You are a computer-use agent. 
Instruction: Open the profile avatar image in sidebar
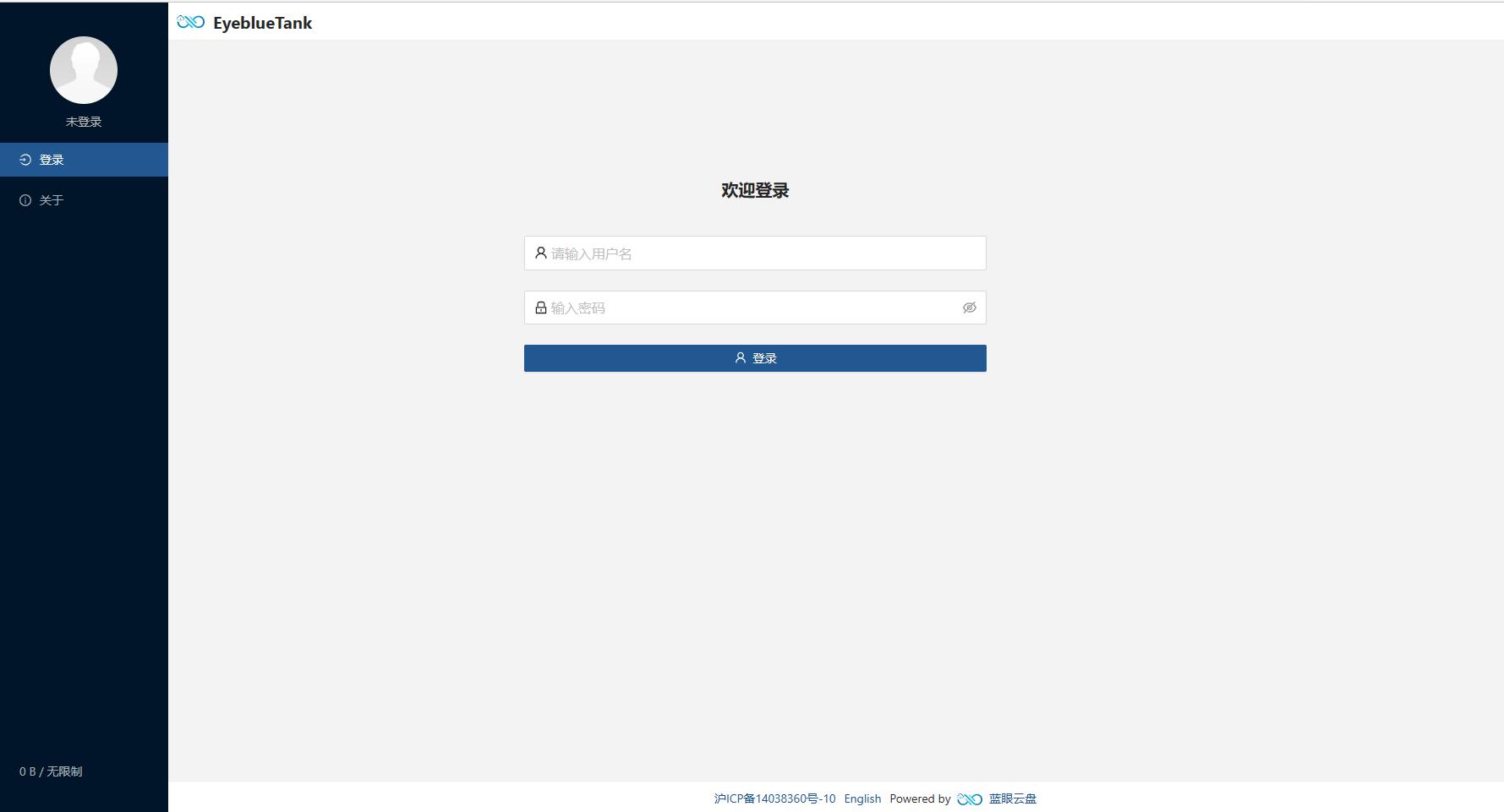pos(84,70)
